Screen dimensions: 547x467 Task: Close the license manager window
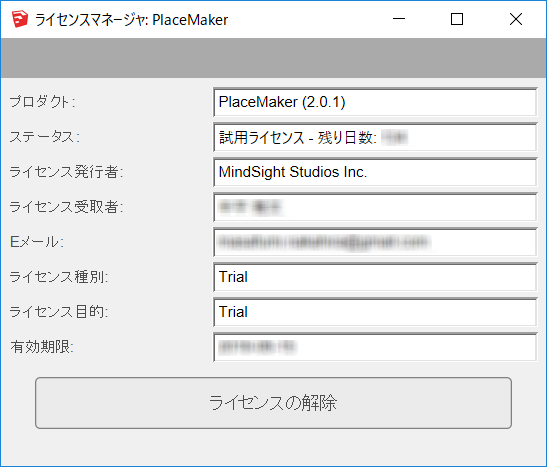click(x=516, y=19)
